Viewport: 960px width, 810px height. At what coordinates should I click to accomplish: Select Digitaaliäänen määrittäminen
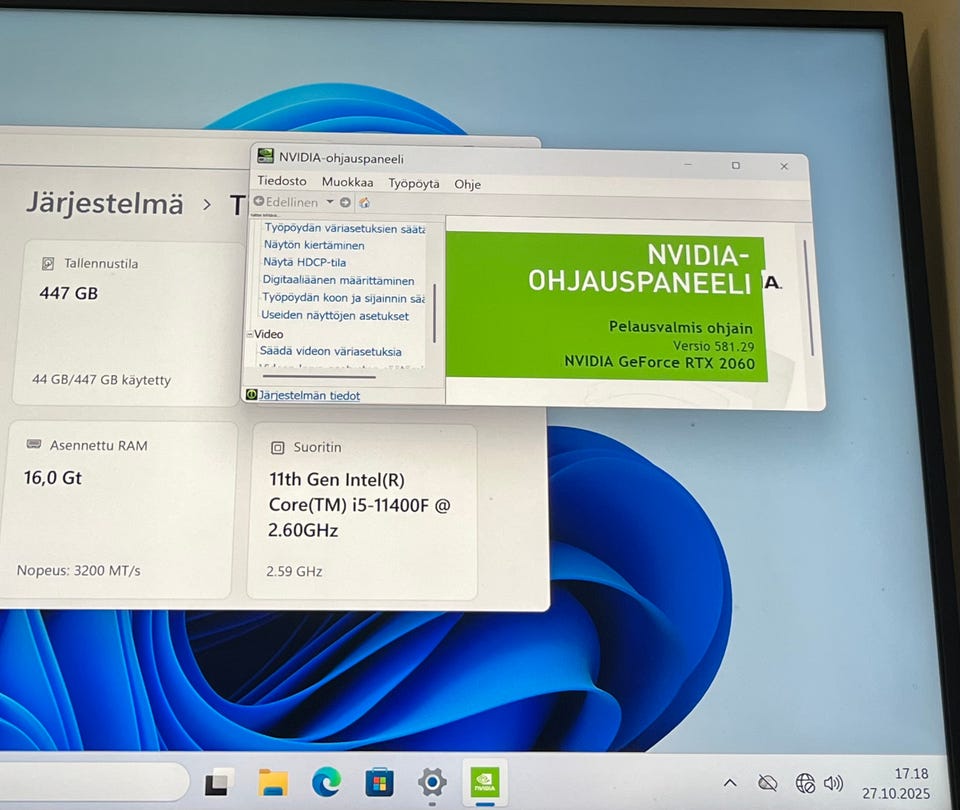[x=338, y=280]
